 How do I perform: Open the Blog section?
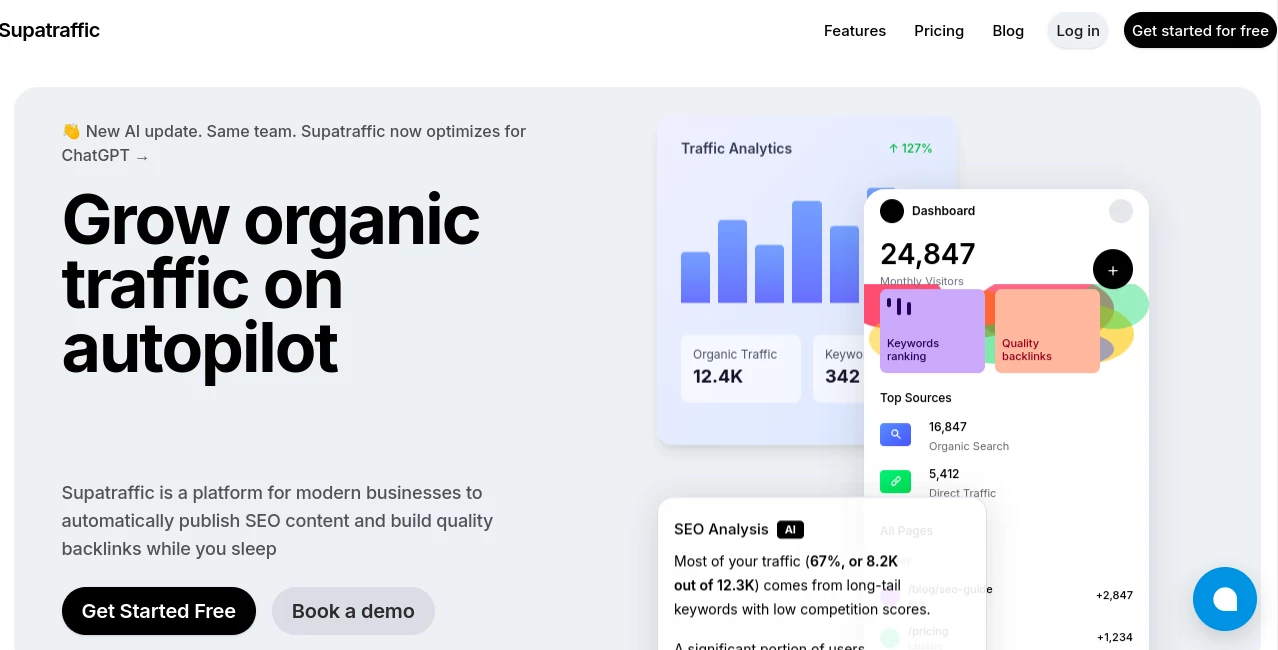1007,31
